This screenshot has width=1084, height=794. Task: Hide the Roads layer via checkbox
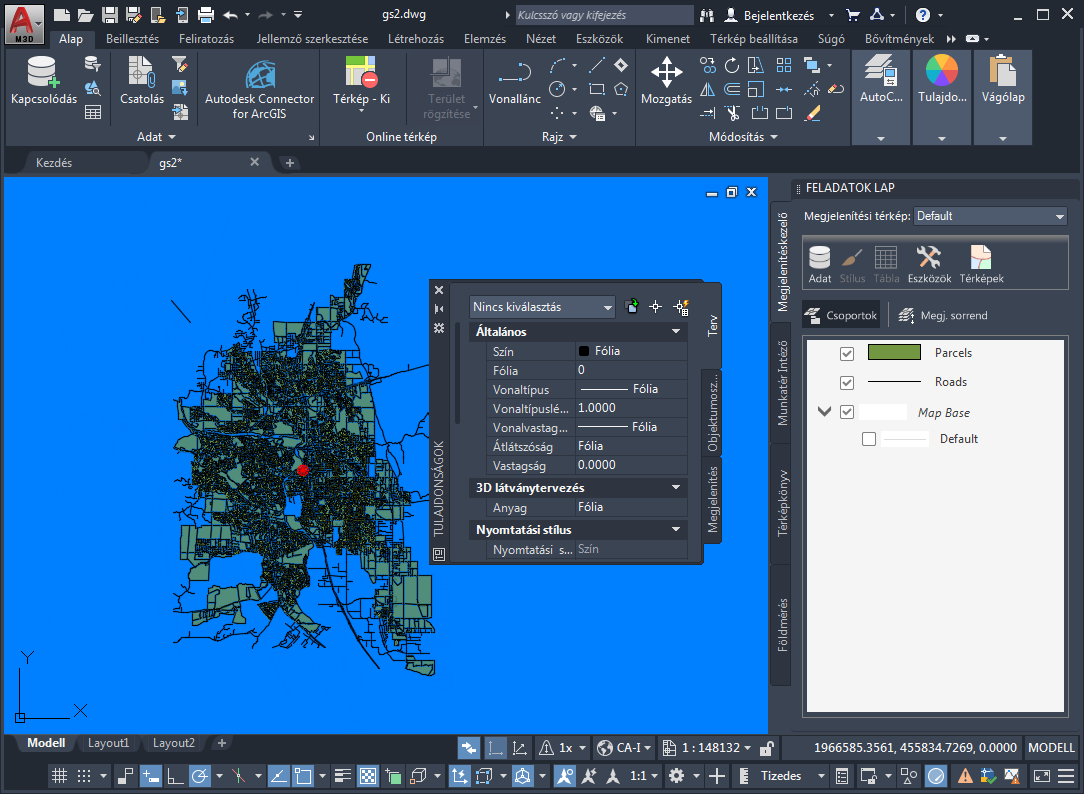point(847,382)
